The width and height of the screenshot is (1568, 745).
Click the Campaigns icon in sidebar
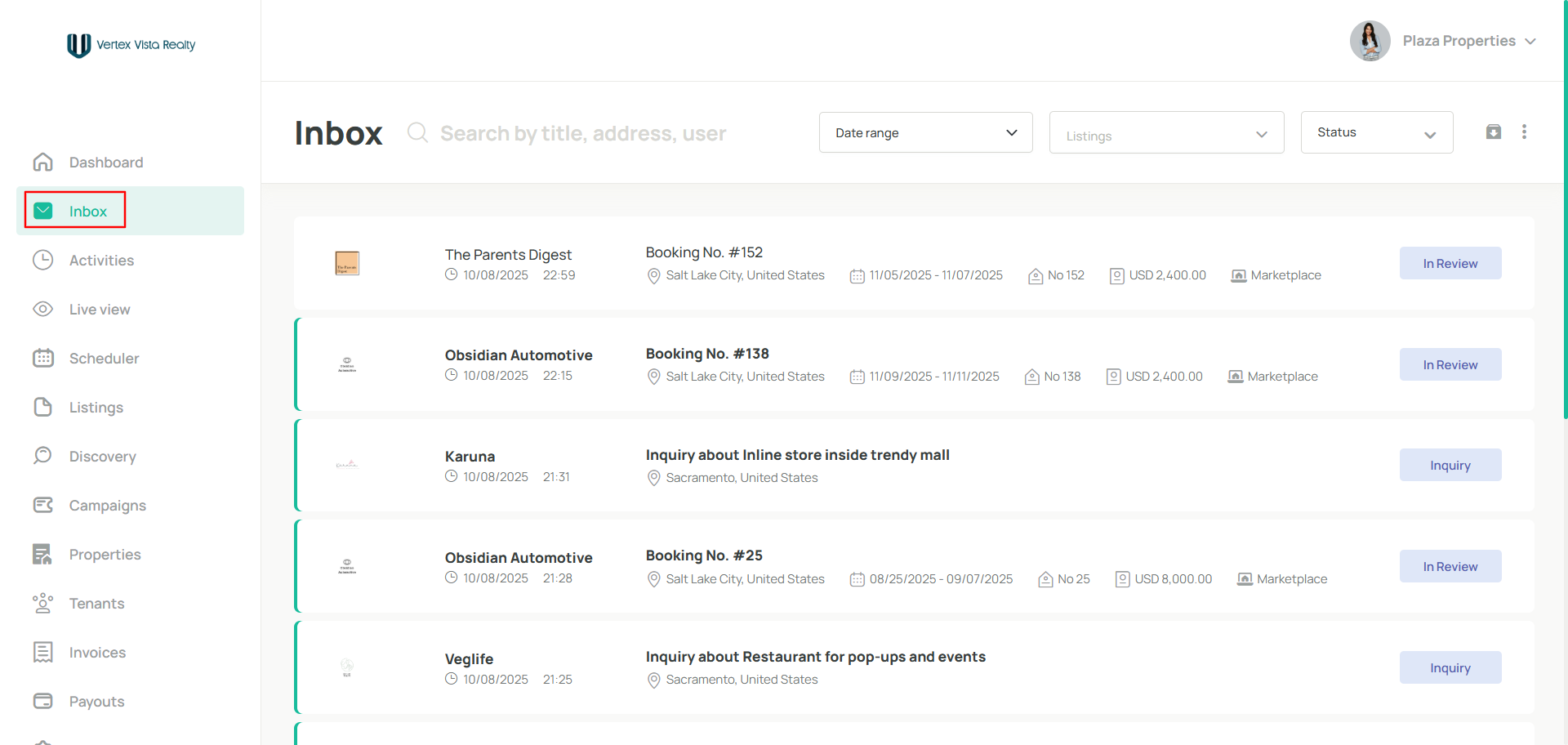(42, 505)
